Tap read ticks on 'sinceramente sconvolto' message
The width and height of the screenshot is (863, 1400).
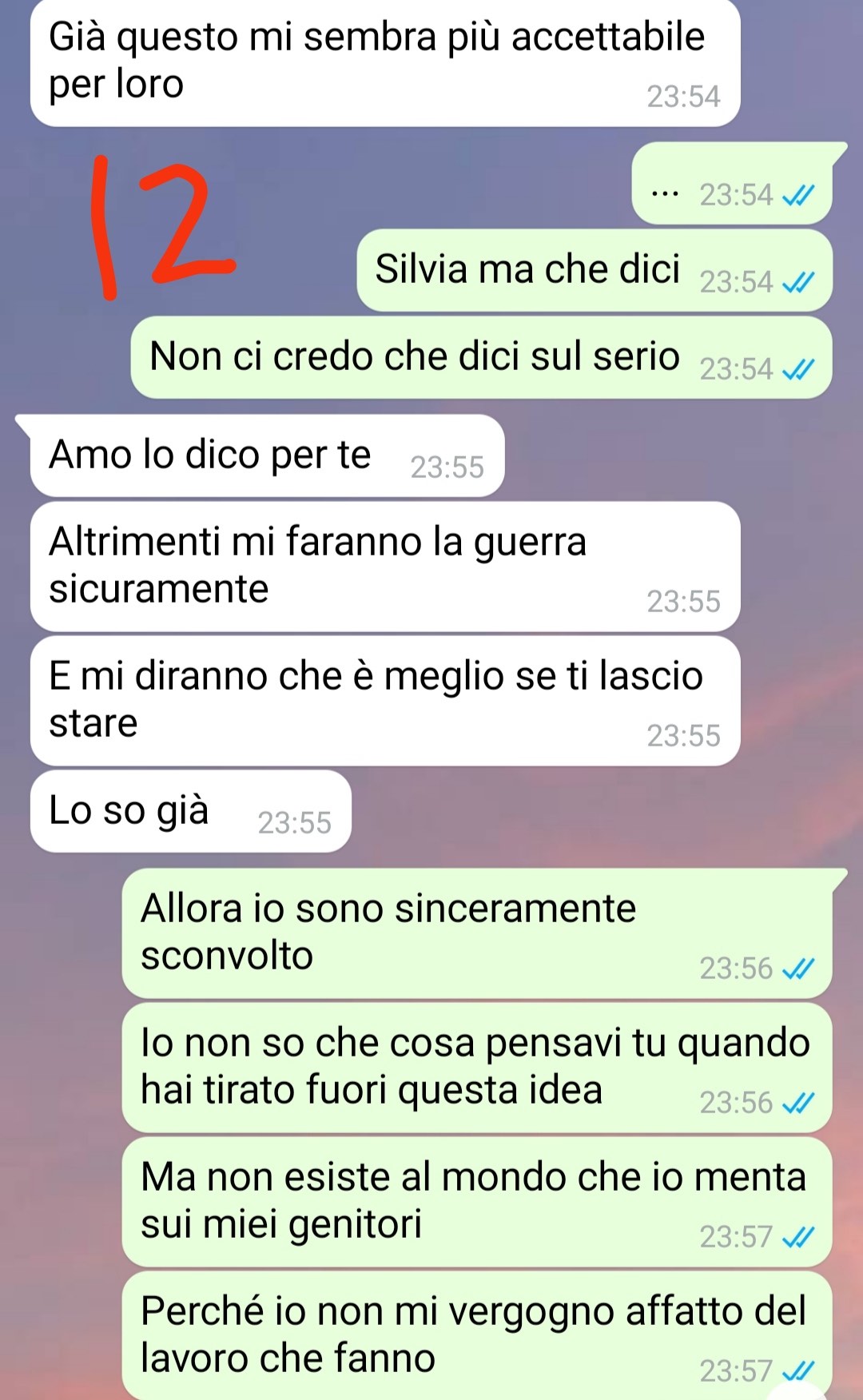pos(798,968)
